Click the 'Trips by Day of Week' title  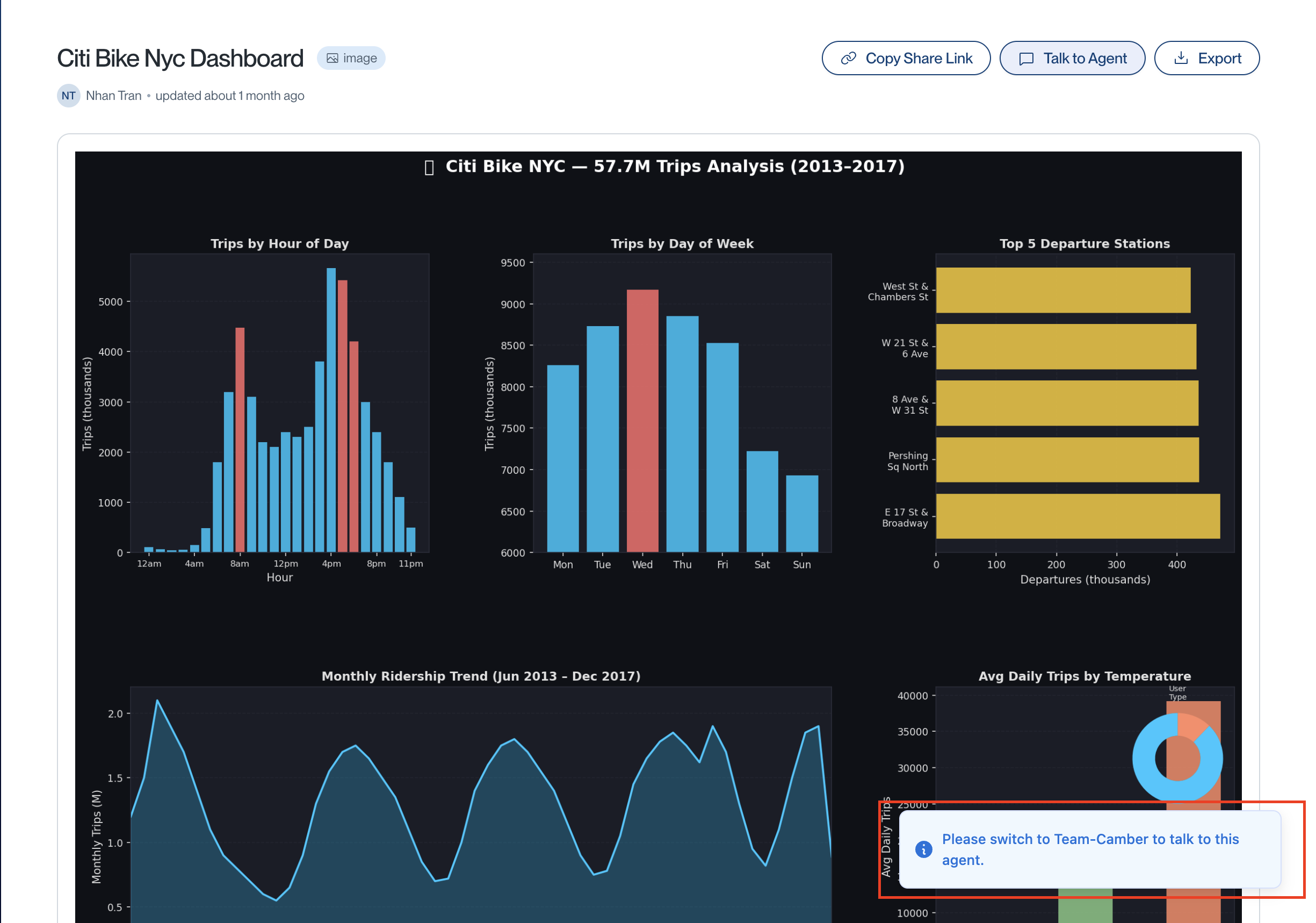coord(682,244)
